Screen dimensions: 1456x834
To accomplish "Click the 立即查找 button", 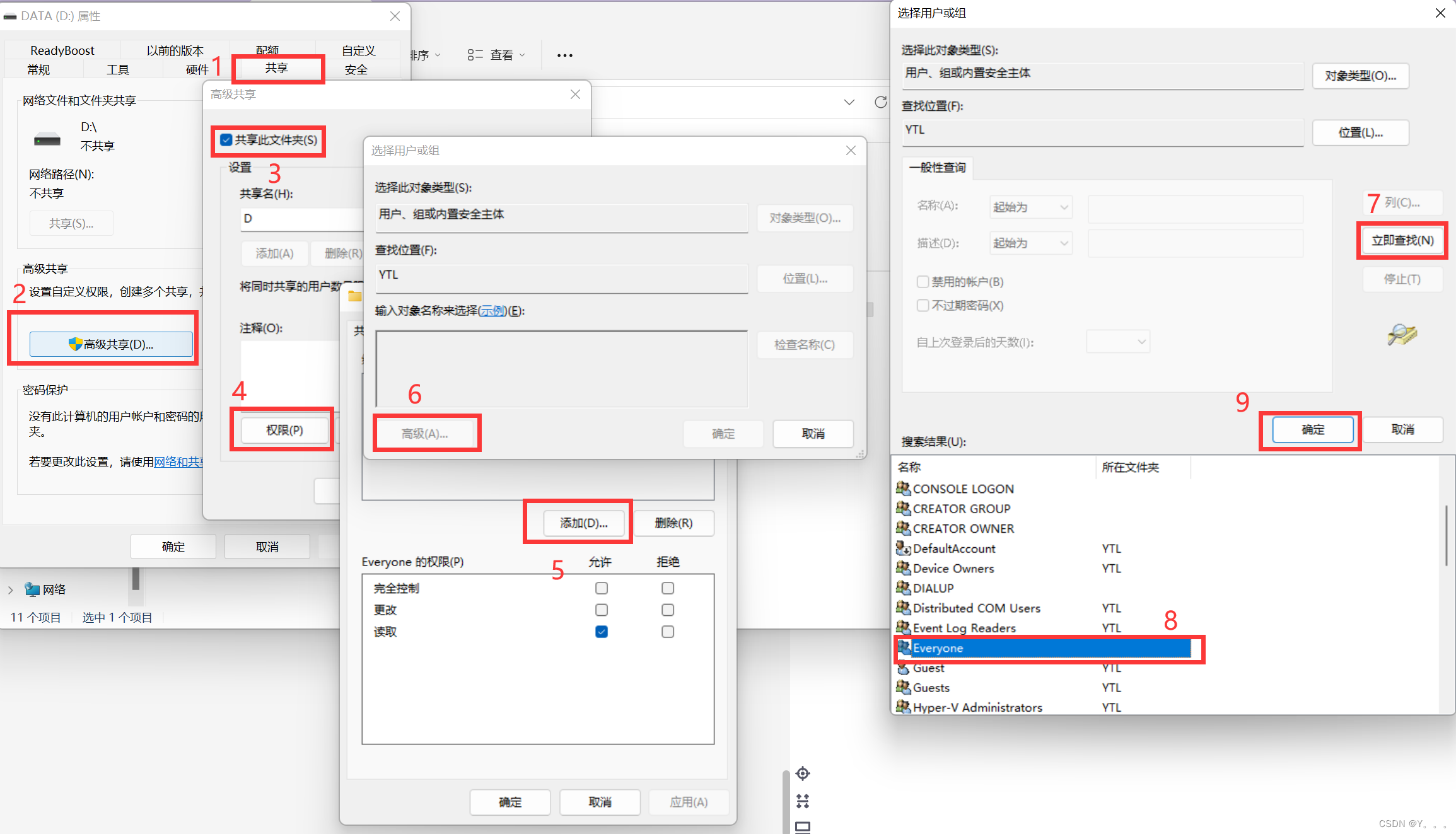I will tap(1401, 240).
